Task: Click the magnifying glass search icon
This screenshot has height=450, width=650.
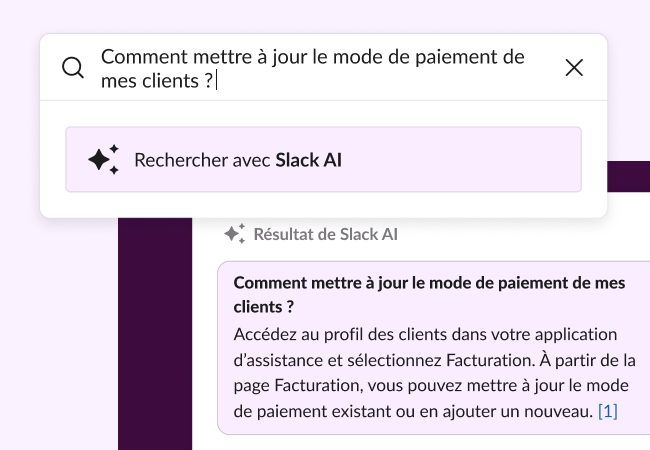Action: [x=73, y=68]
